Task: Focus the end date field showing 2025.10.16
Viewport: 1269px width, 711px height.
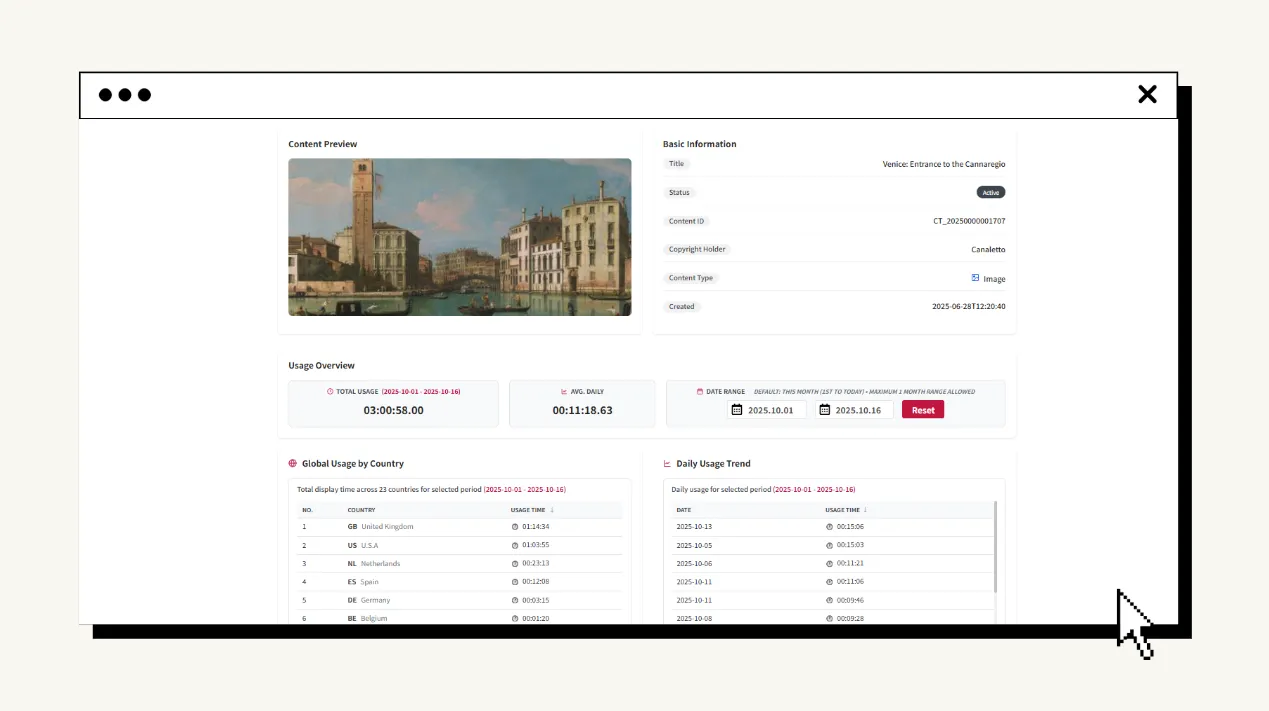Action: (854, 410)
